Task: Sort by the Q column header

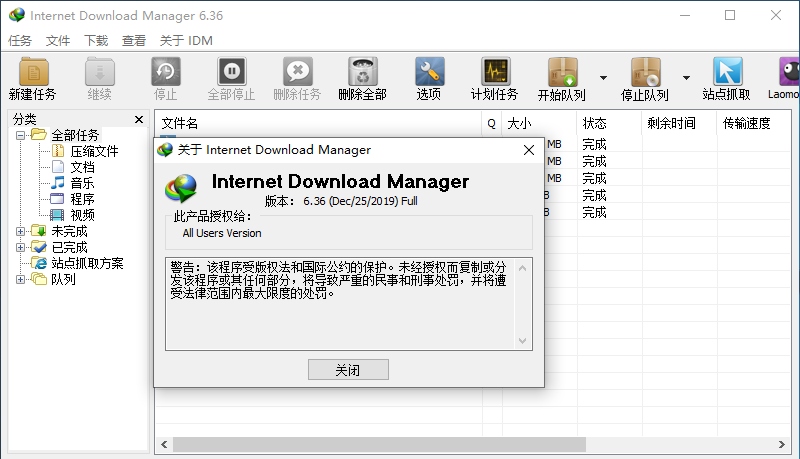Action: (492, 123)
